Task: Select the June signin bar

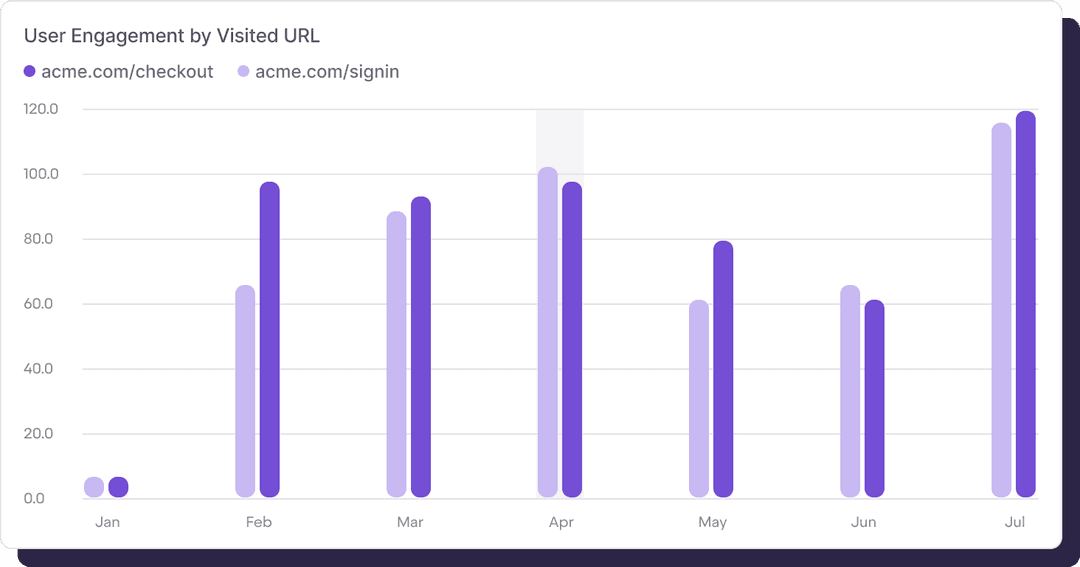Action: 850,391
